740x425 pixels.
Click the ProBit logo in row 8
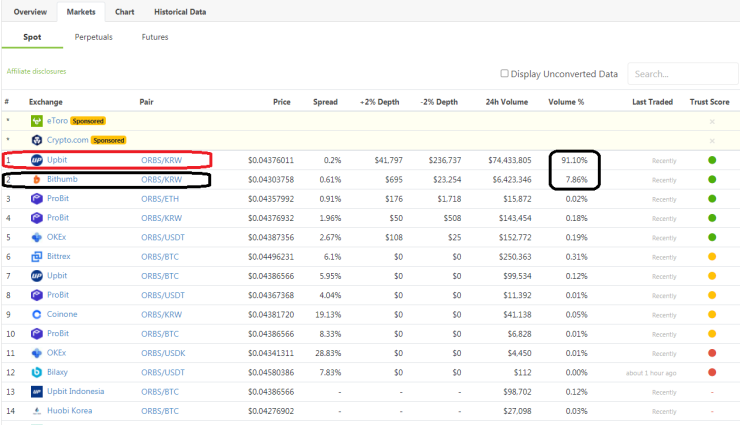[x=36, y=295]
